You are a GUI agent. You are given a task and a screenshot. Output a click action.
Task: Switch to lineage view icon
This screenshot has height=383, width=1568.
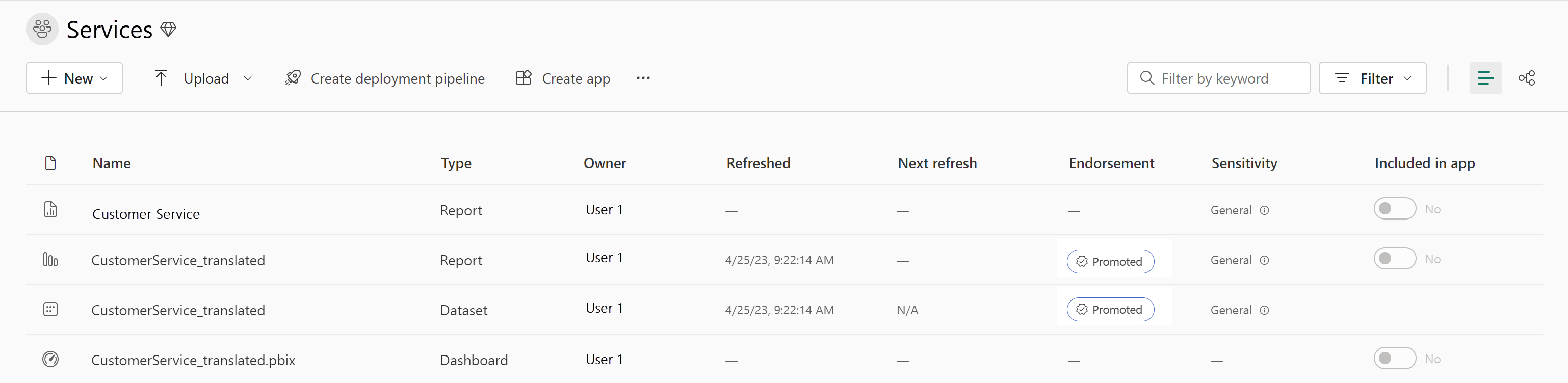[1527, 78]
